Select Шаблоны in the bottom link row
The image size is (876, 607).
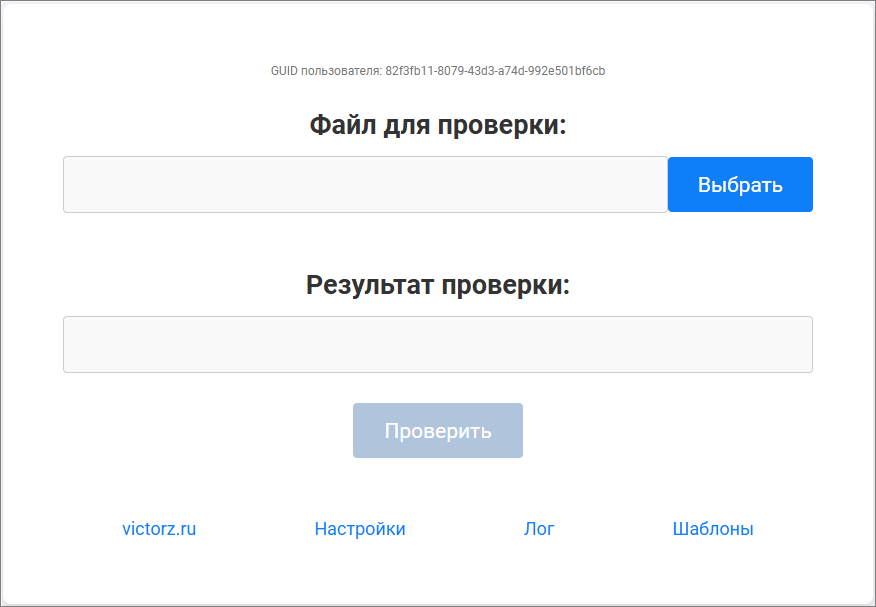(x=713, y=529)
